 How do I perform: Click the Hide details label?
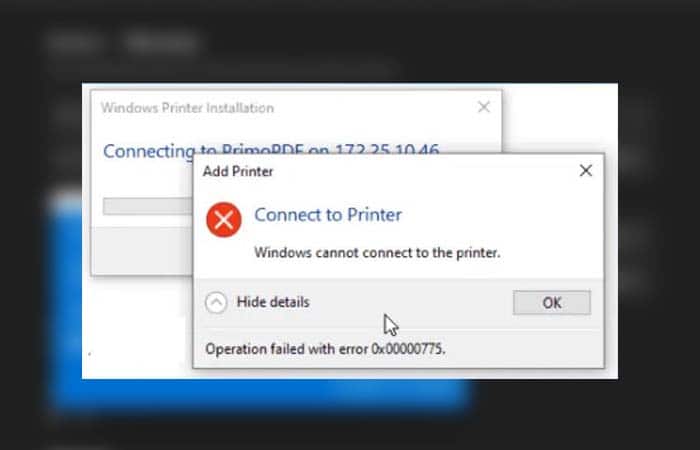[272, 302]
